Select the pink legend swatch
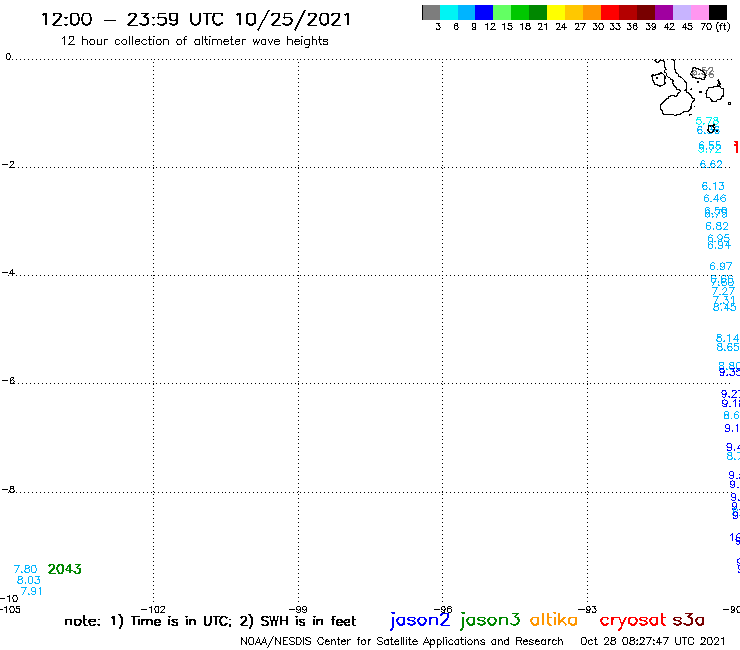This screenshot has width=740, height=650. point(700,12)
